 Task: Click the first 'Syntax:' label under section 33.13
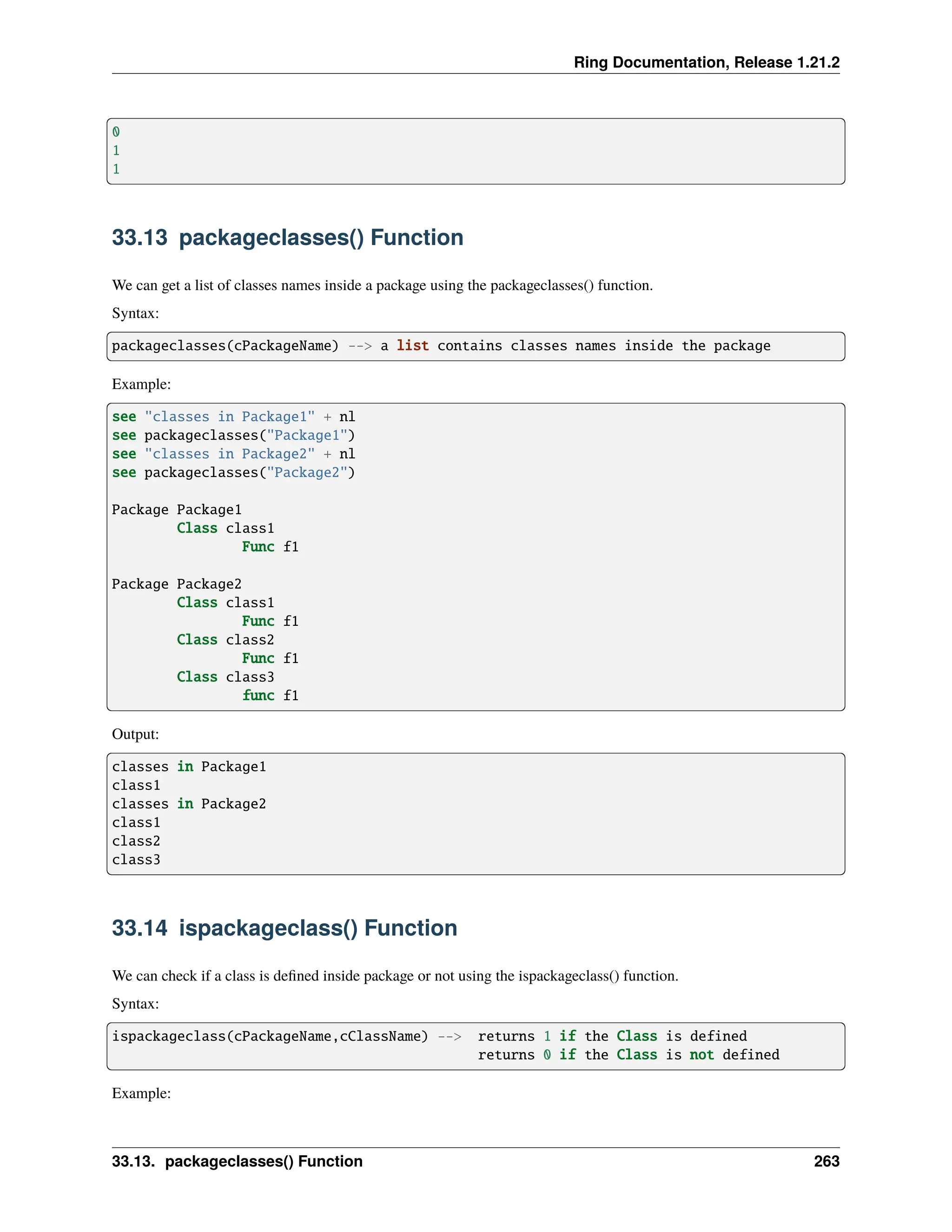(135, 313)
